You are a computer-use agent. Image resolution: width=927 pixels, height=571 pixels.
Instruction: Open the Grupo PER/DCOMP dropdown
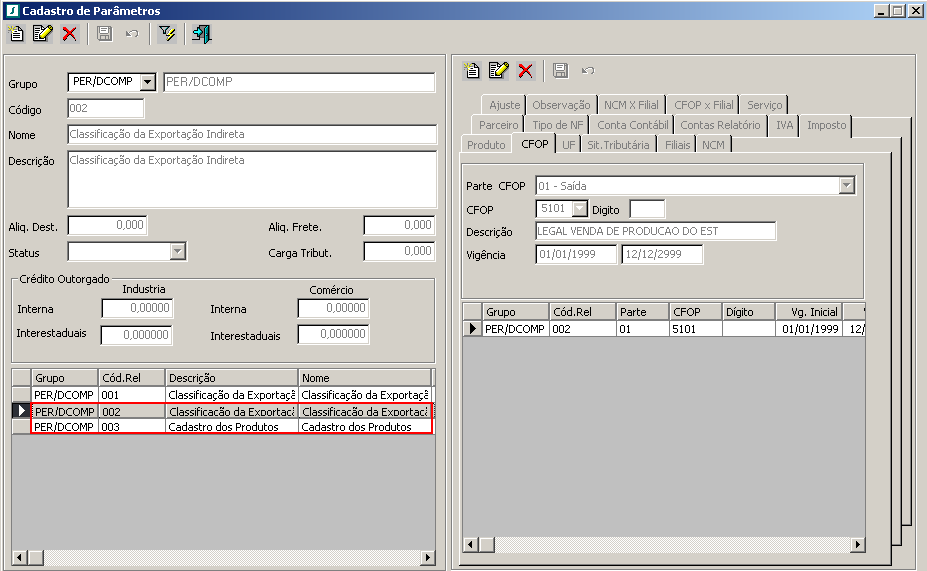click(148, 82)
